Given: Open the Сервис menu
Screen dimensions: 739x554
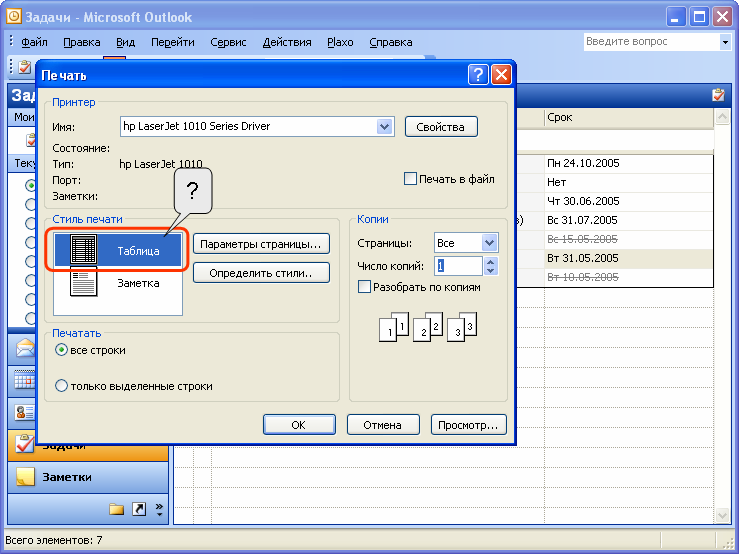Looking at the screenshot, I should (x=228, y=42).
